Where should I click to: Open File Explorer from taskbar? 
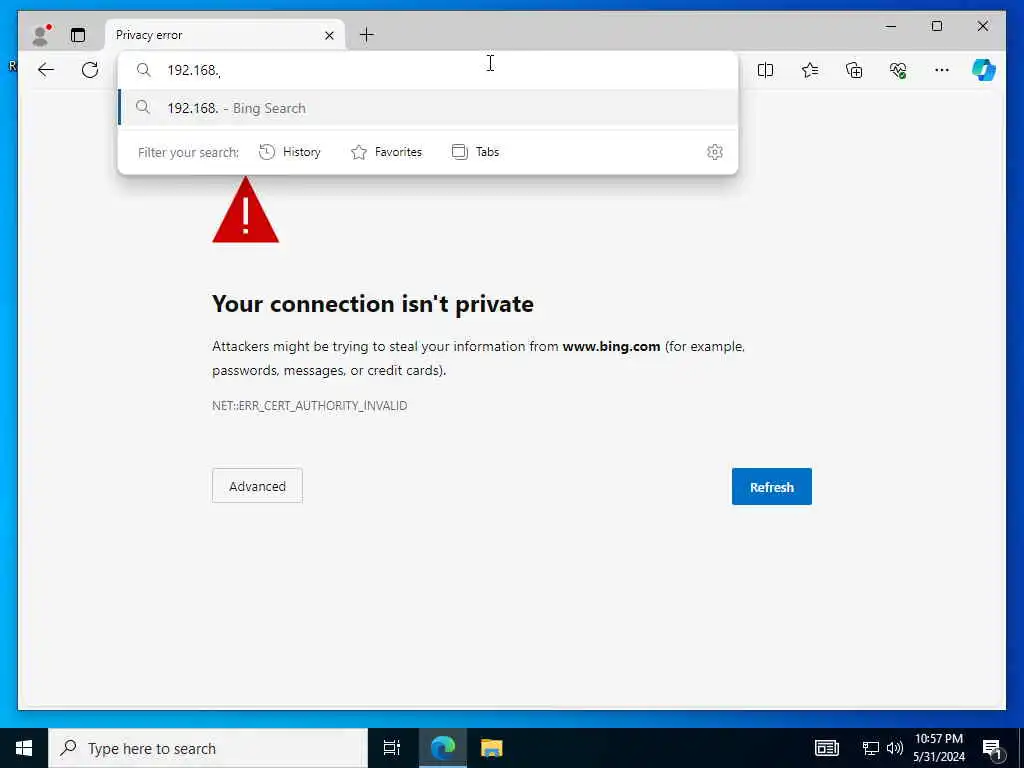tap(492, 748)
